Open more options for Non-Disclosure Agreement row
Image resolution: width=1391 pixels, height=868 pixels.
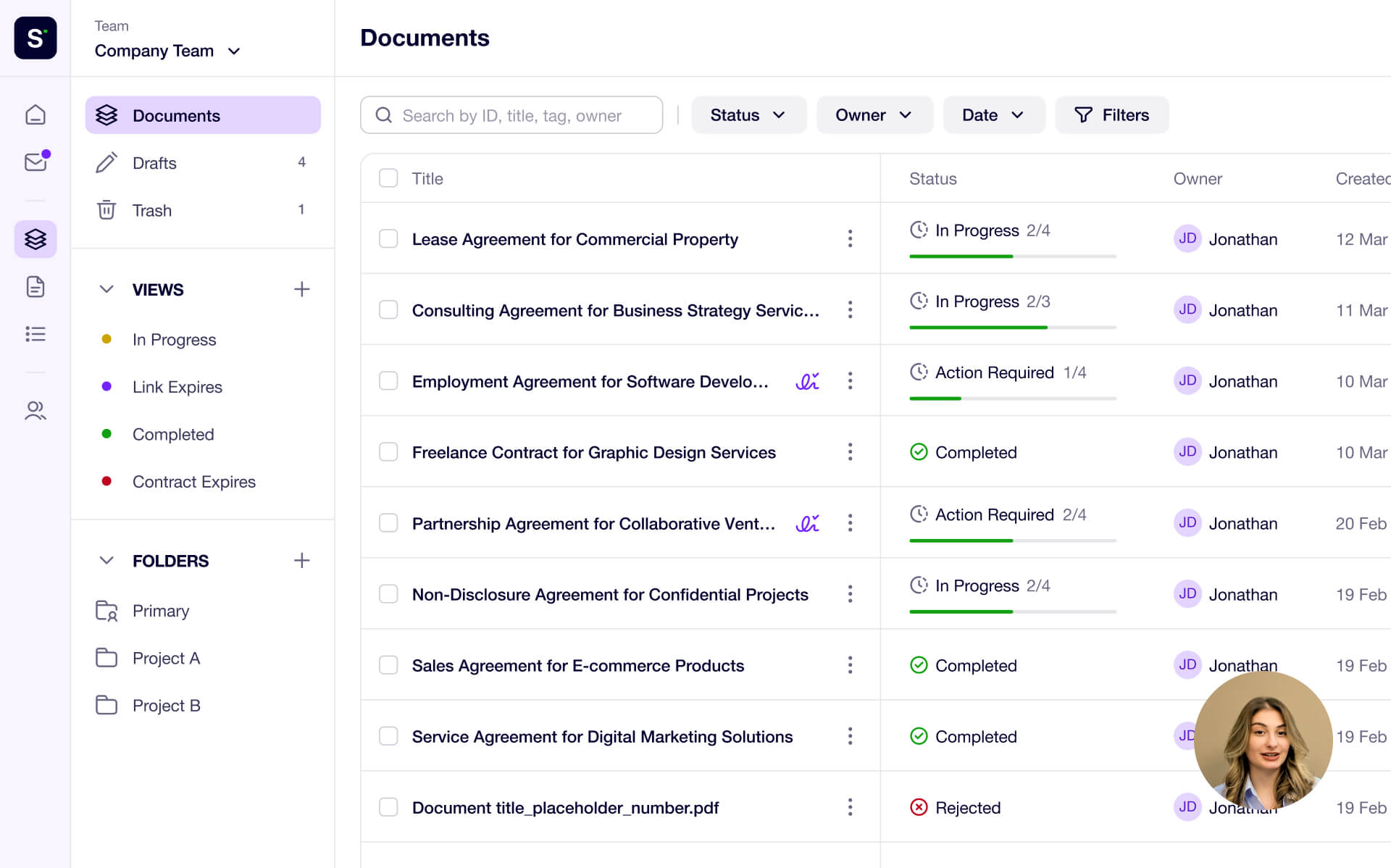pos(850,593)
